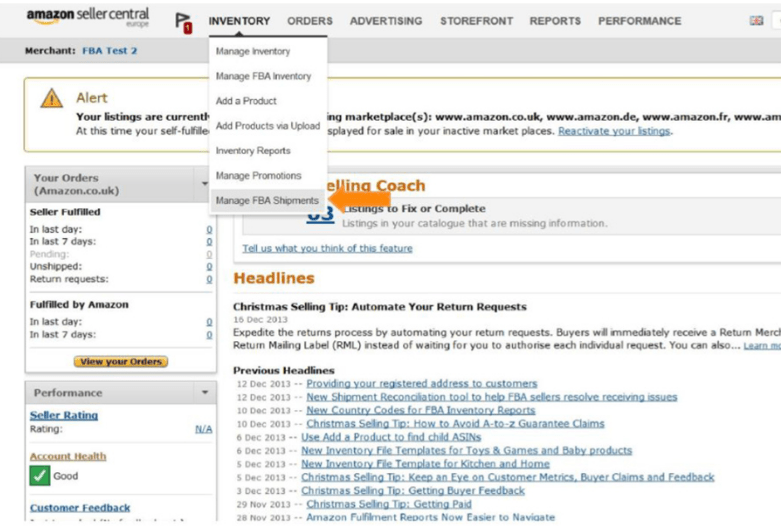Viewport: 782px width, 526px height.
Task: Open Fulfilment Reports Easier to Navigate headline
Action: pos(430,518)
